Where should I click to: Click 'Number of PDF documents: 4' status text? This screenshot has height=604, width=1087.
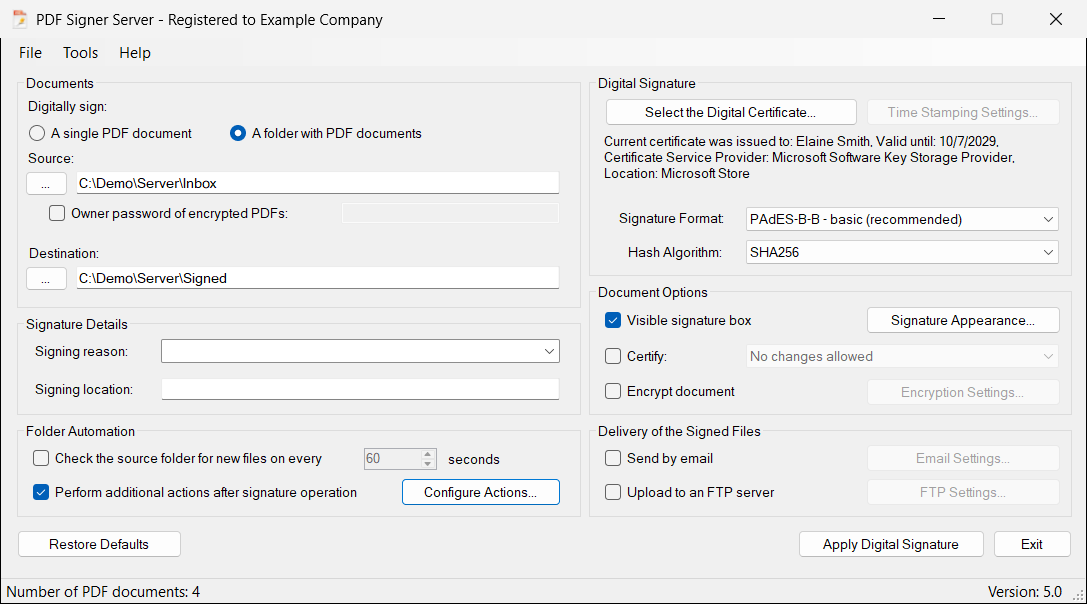click(103, 592)
